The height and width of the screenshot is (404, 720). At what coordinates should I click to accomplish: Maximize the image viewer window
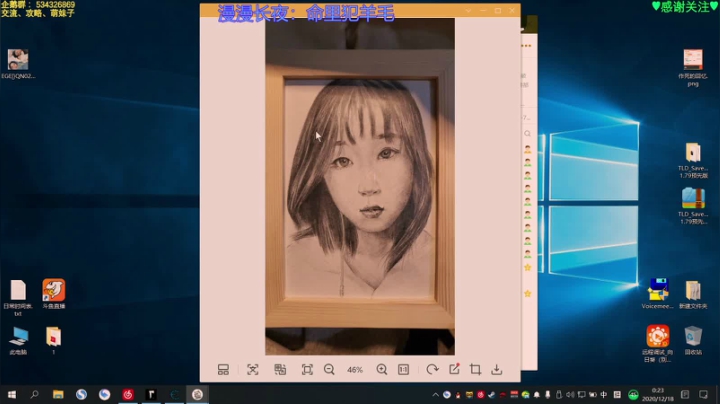[498, 11]
